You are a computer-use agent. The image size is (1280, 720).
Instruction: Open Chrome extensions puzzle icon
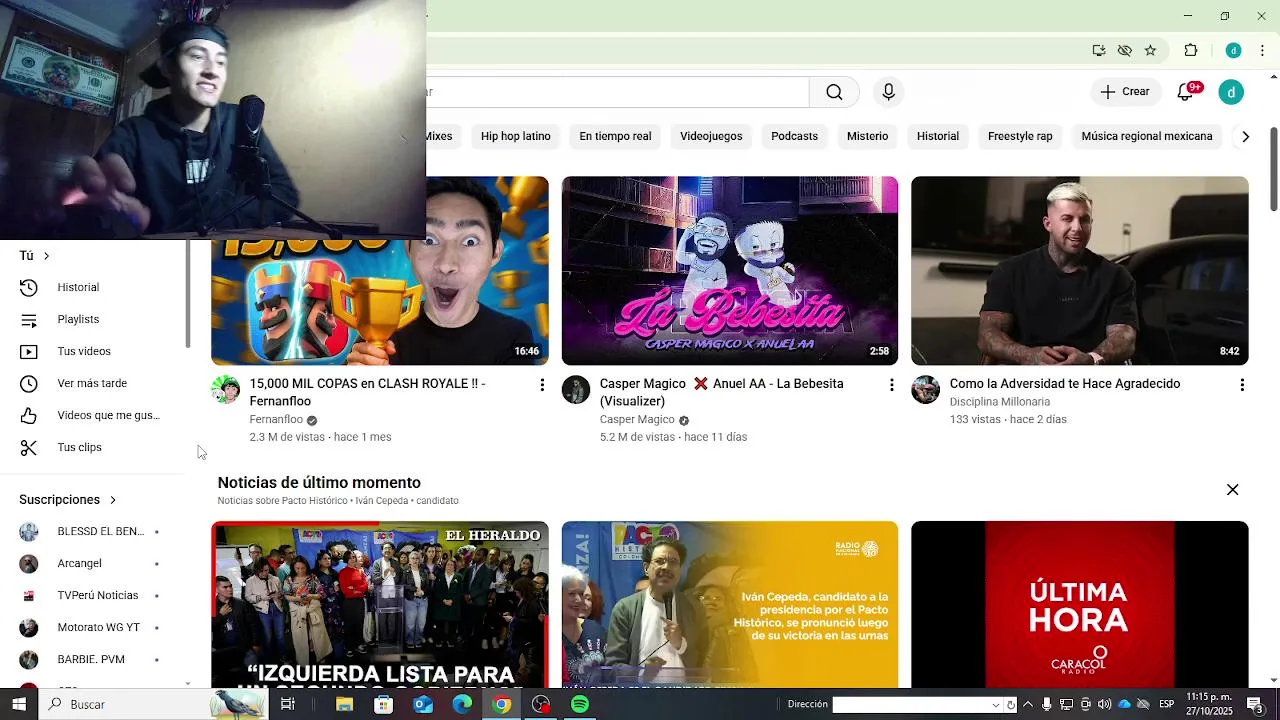pyautogui.click(x=1190, y=50)
